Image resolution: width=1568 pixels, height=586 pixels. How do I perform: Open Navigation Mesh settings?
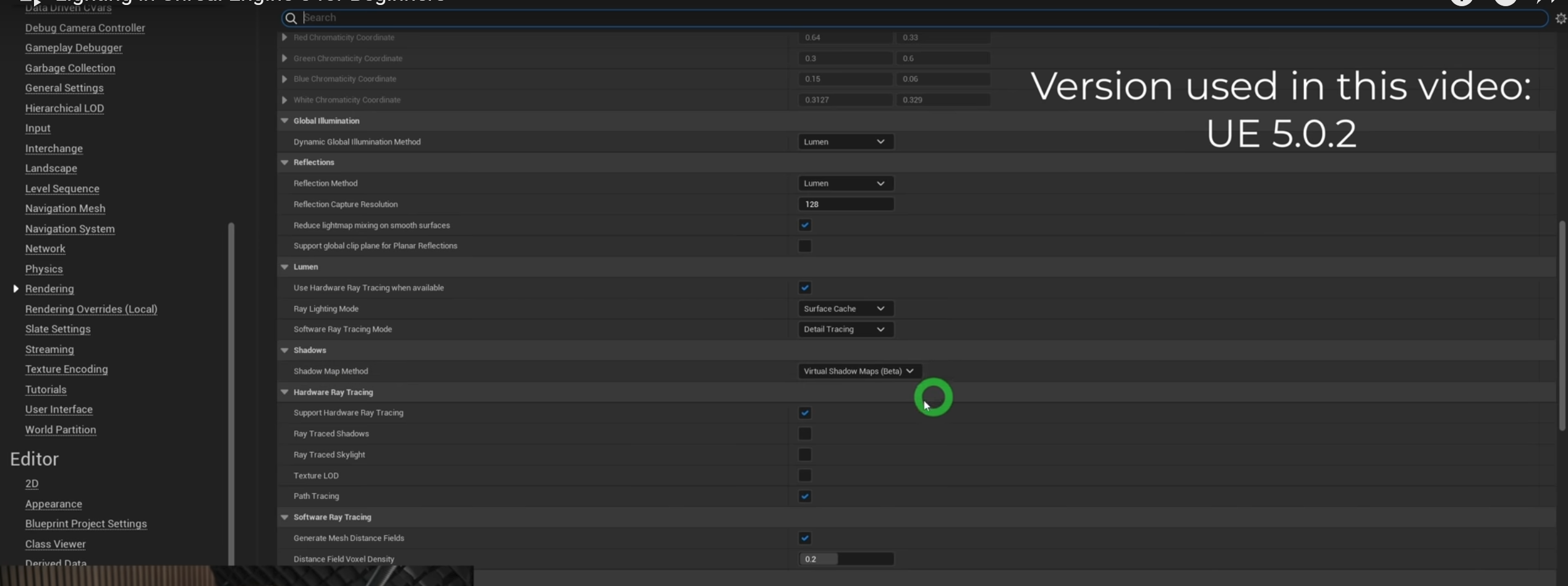(65, 208)
